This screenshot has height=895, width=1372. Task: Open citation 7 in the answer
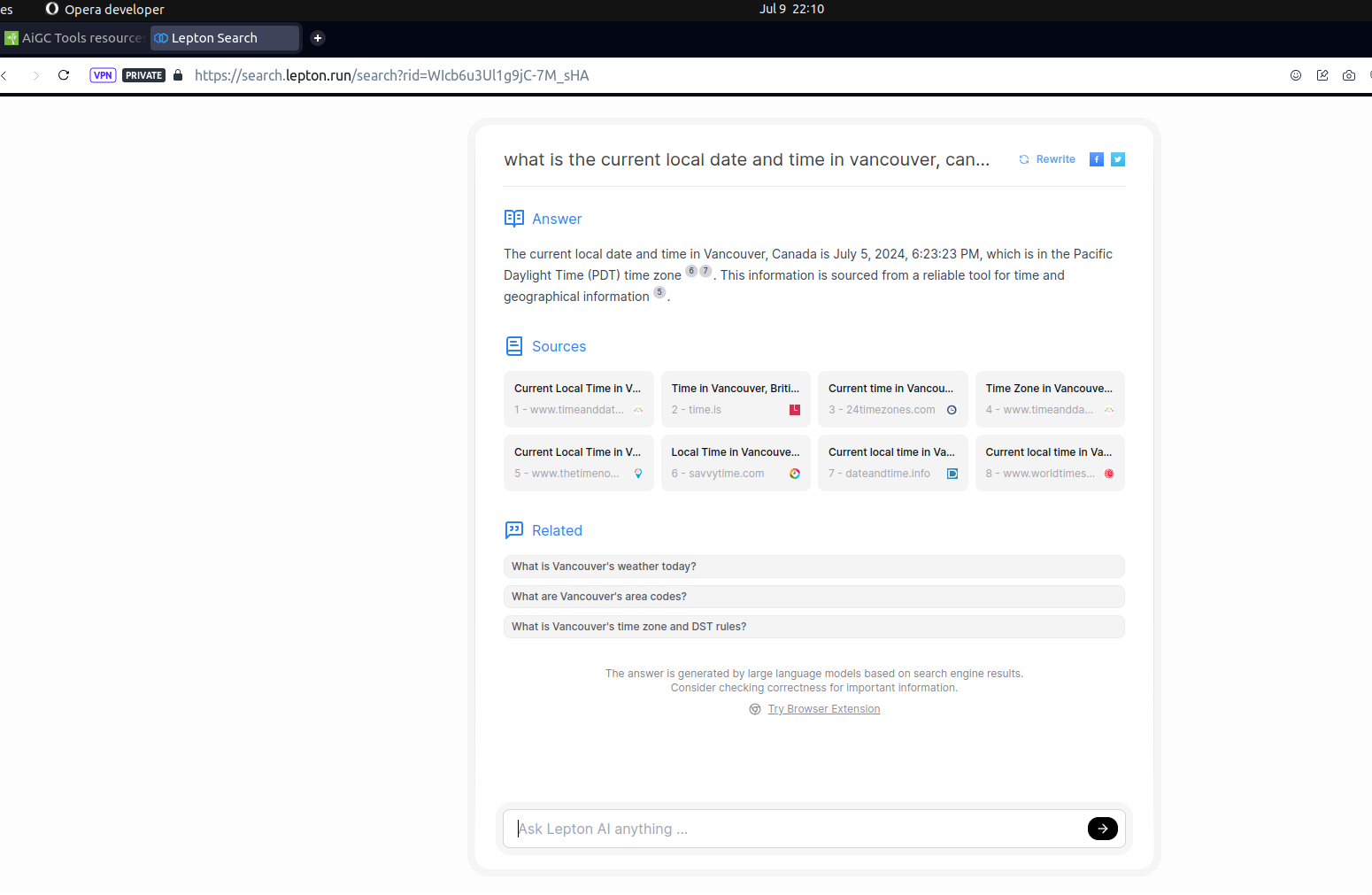point(705,271)
